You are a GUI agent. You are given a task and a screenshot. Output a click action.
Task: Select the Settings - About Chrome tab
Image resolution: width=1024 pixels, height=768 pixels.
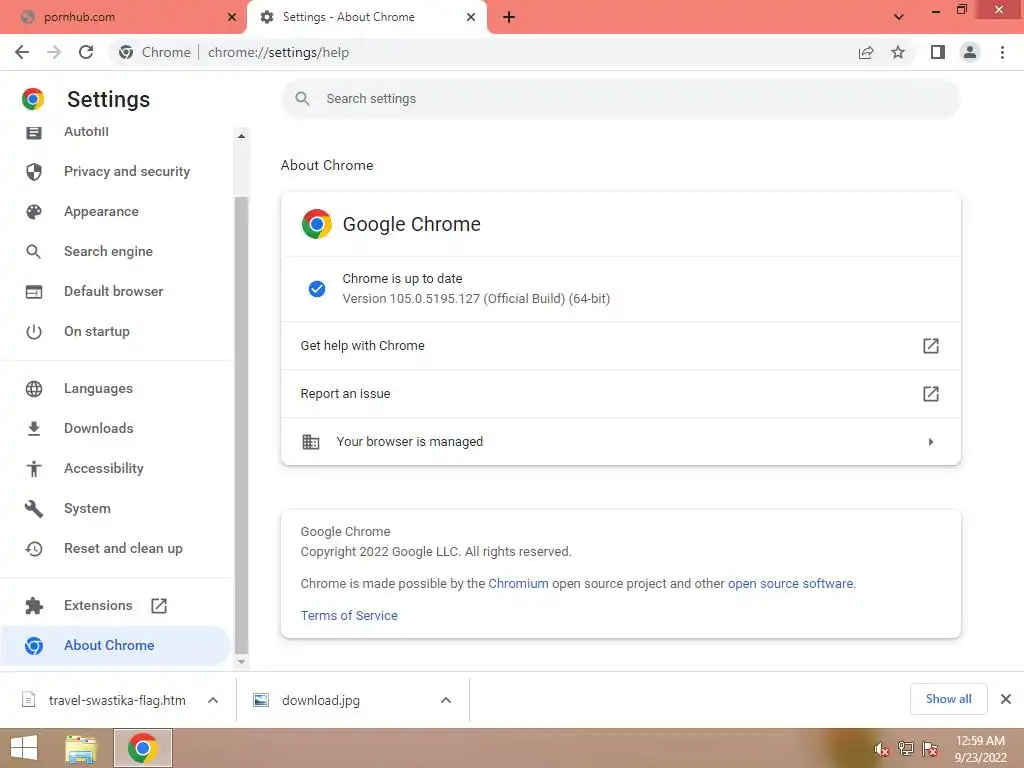366,18
